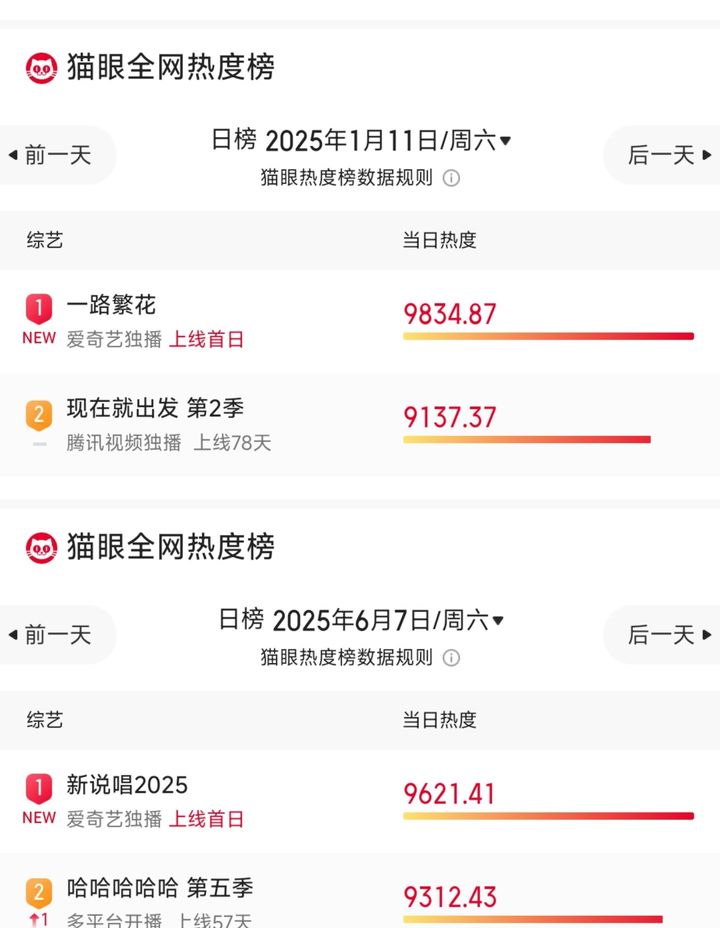Viewport: 720px width, 928px height.
Task: Open 现在就出发 第2季 show entry
Action: click(x=155, y=409)
